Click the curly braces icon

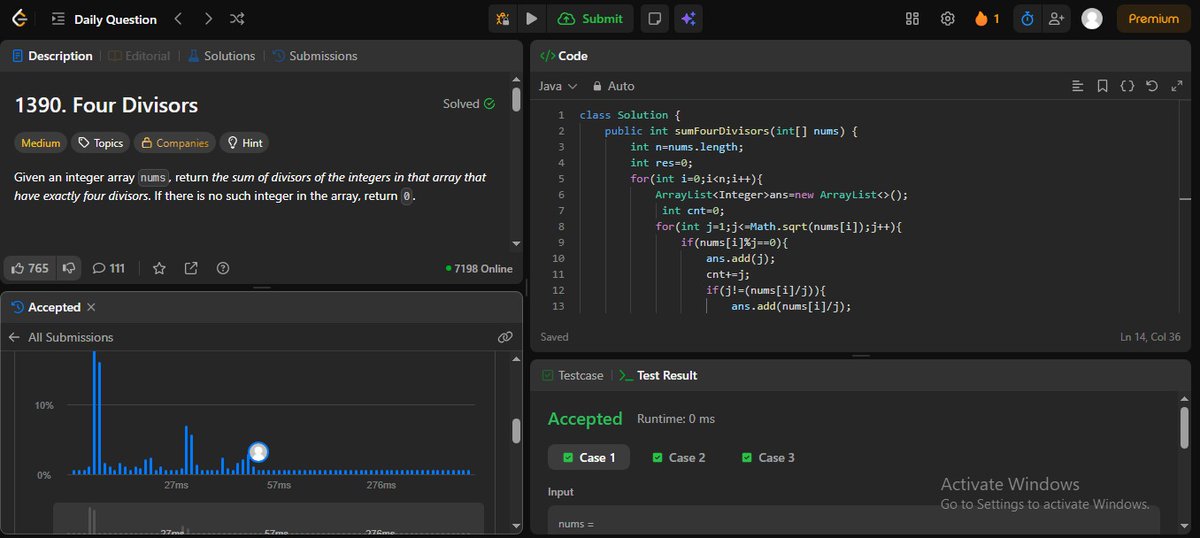1127,86
